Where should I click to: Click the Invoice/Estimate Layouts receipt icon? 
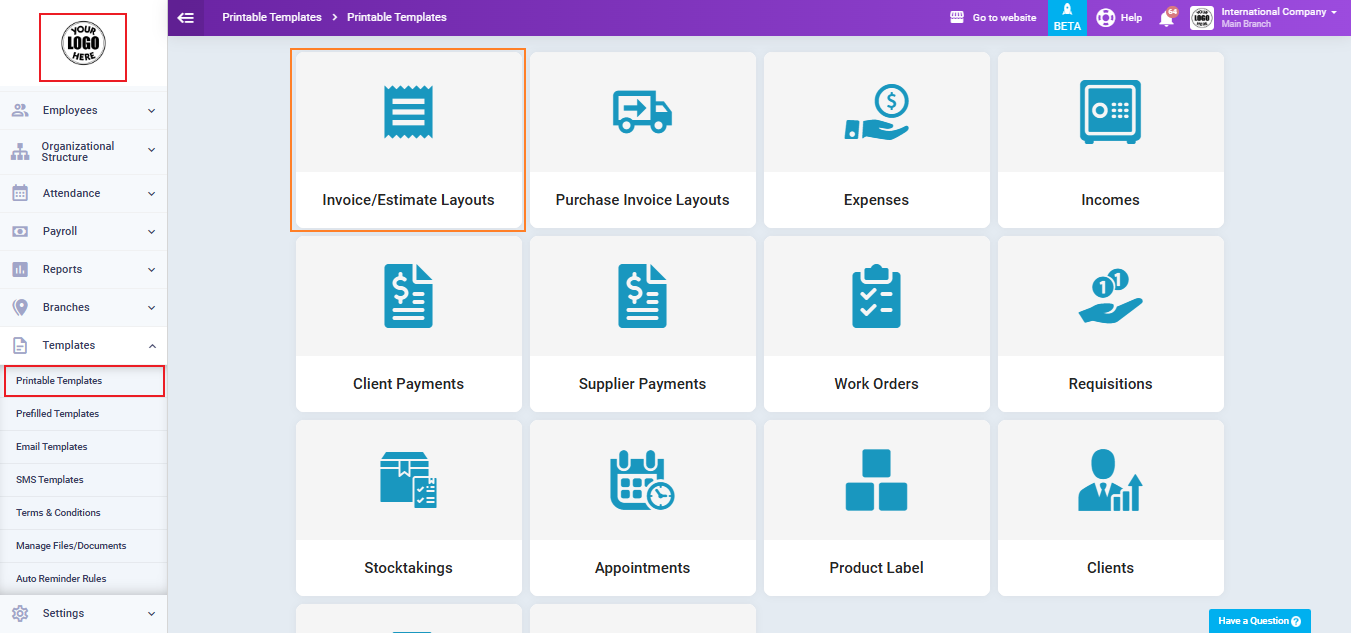point(409,111)
